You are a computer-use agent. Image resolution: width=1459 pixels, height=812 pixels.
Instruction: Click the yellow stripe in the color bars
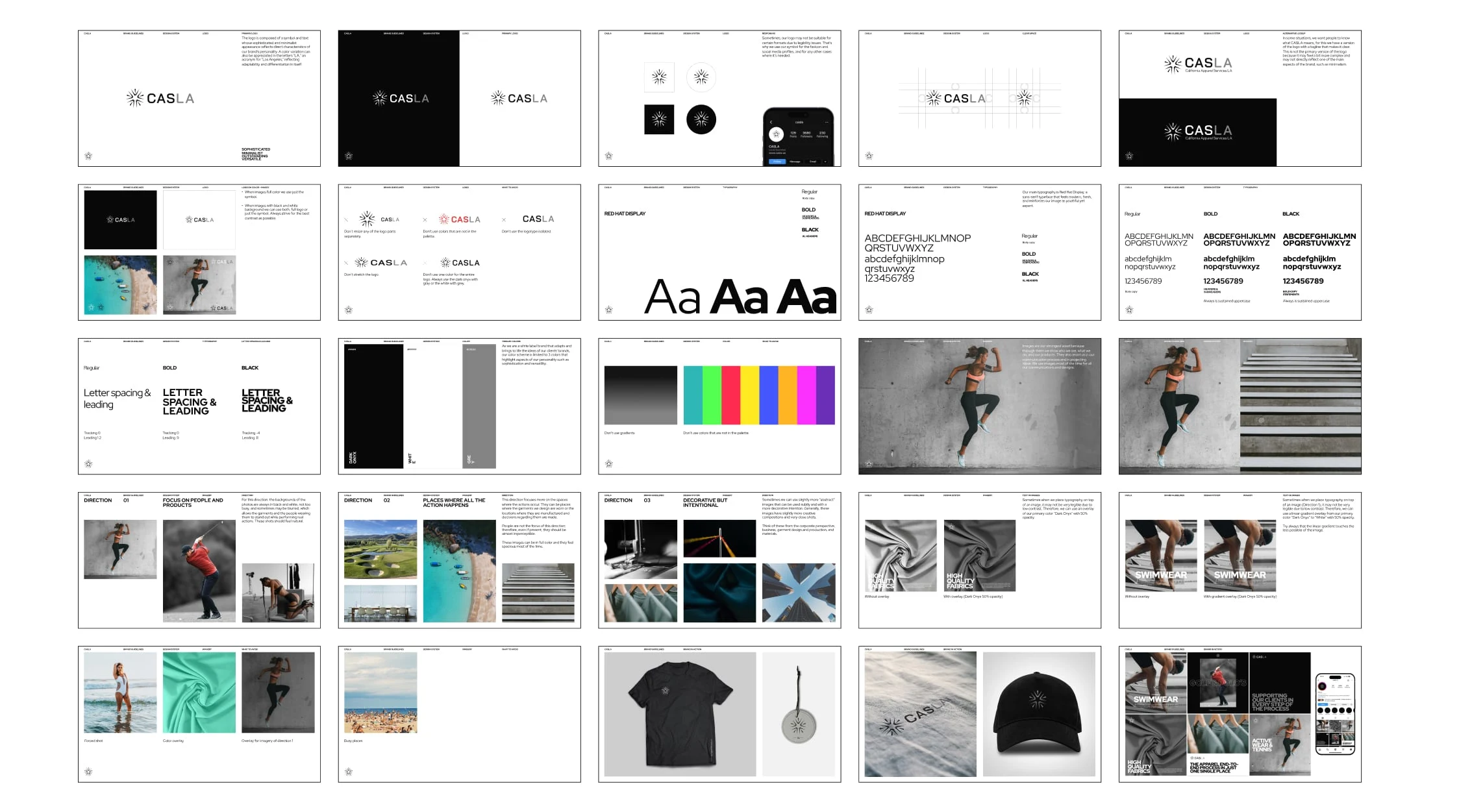pos(749,395)
